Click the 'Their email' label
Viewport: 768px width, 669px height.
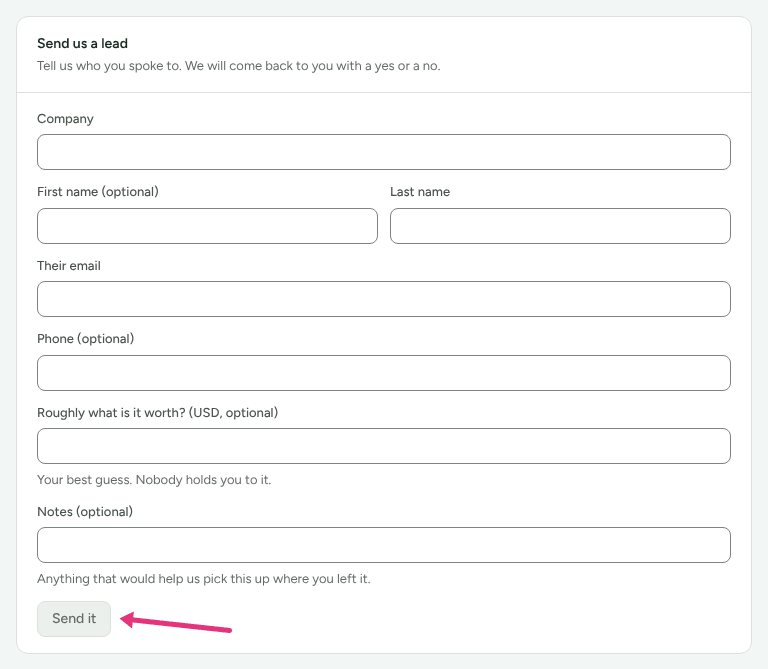[x=69, y=265]
